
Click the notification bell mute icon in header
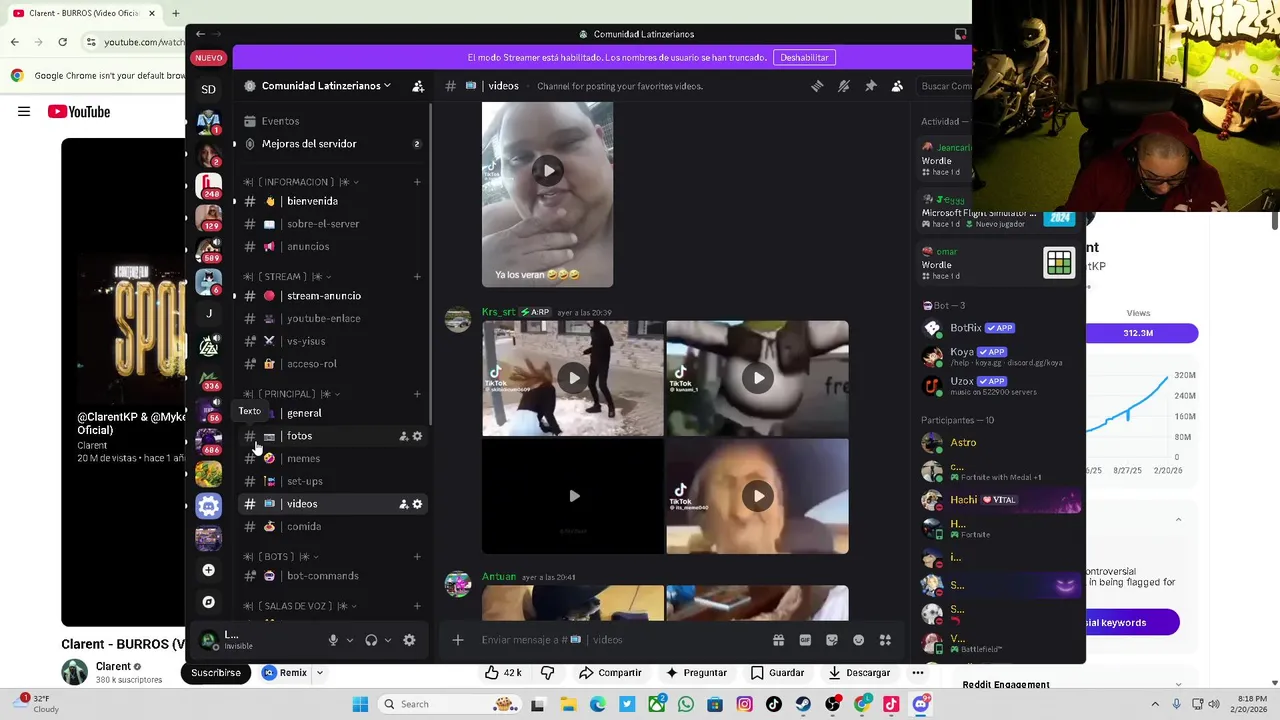coord(844,86)
